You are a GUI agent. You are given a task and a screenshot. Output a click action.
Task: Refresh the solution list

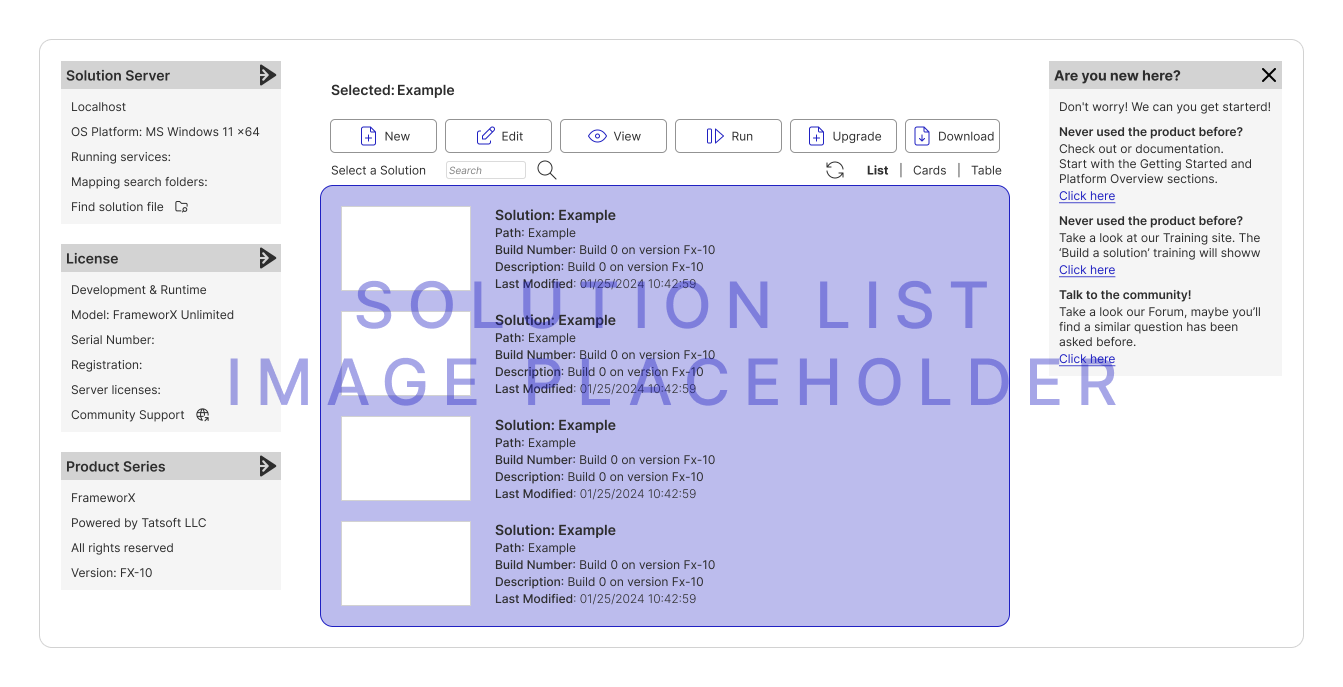(x=835, y=170)
